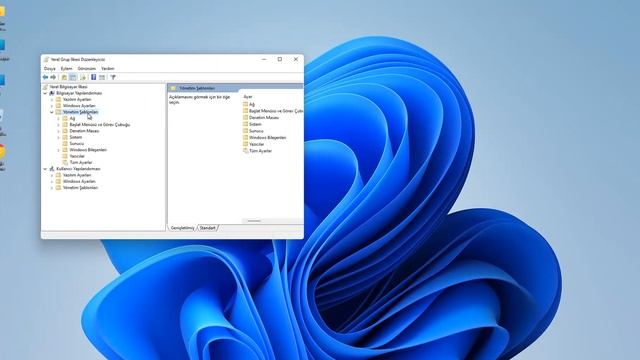The height and width of the screenshot is (360, 640).
Task: Expand Yazılım Ayarları under Kullanıcı Yapılandırması
Action: click(x=52, y=175)
